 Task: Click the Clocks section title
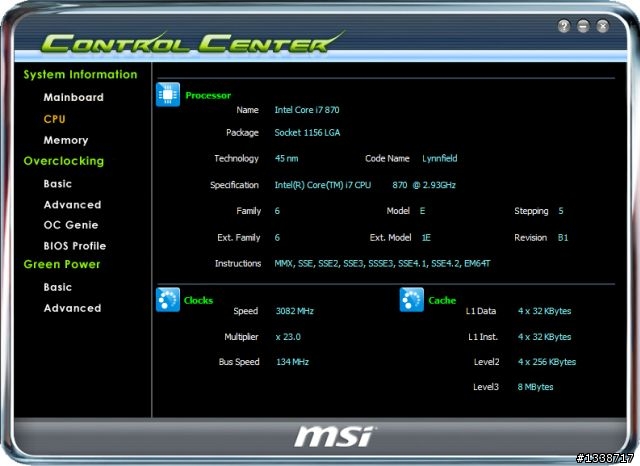pos(198,300)
